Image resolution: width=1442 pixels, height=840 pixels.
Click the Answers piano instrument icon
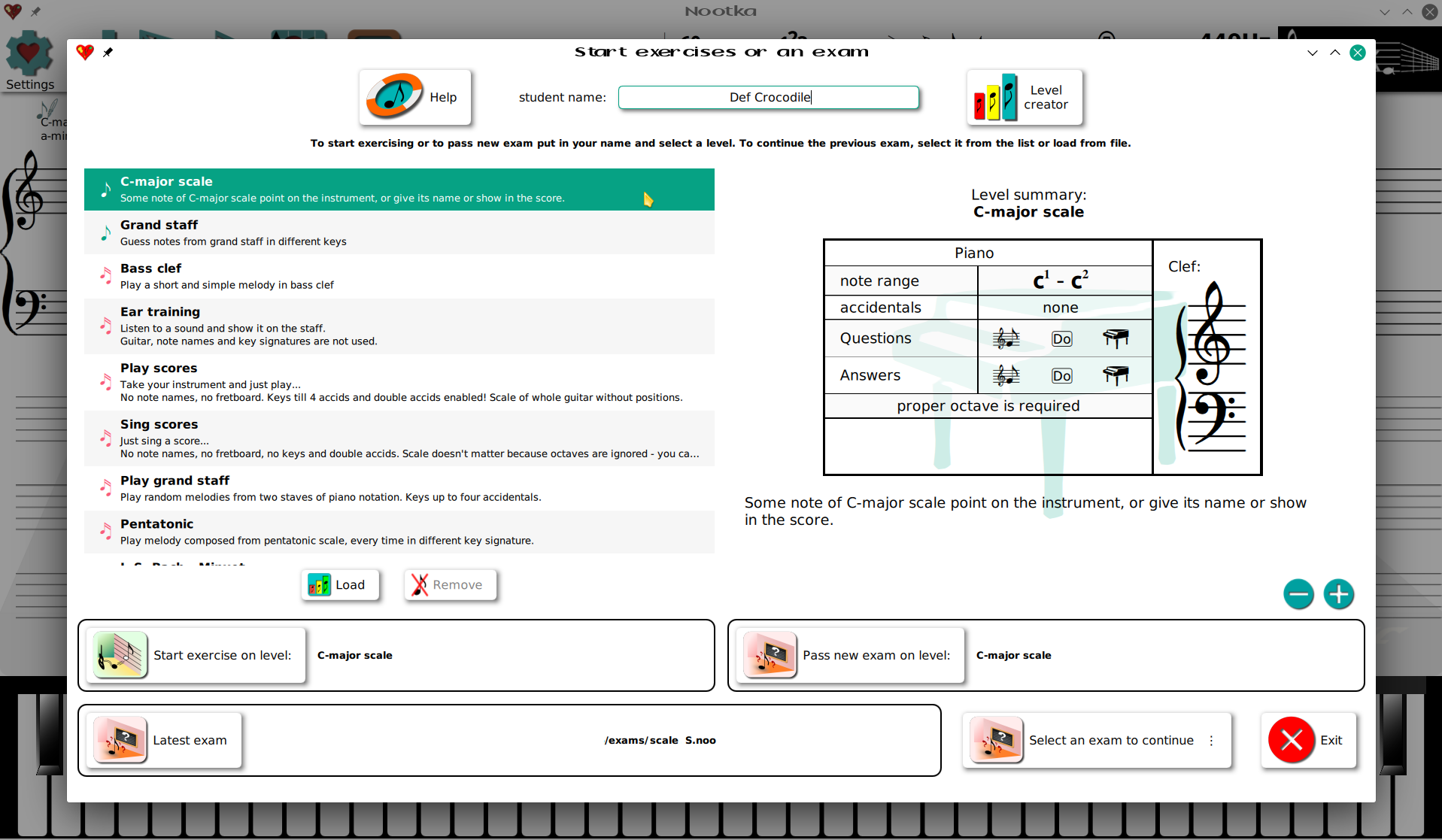pos(1116,375)
